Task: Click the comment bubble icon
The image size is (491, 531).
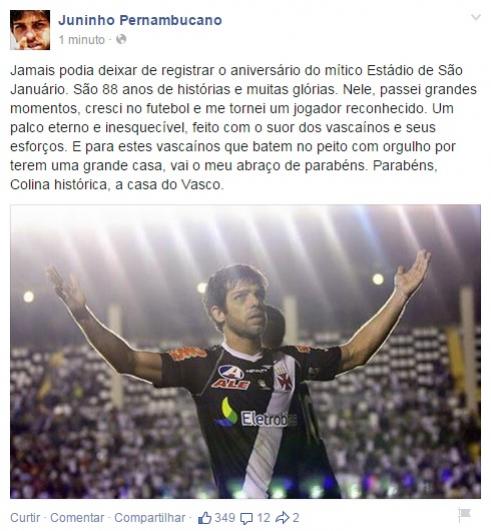Action: pyautogui.click(x=246, y=518)
